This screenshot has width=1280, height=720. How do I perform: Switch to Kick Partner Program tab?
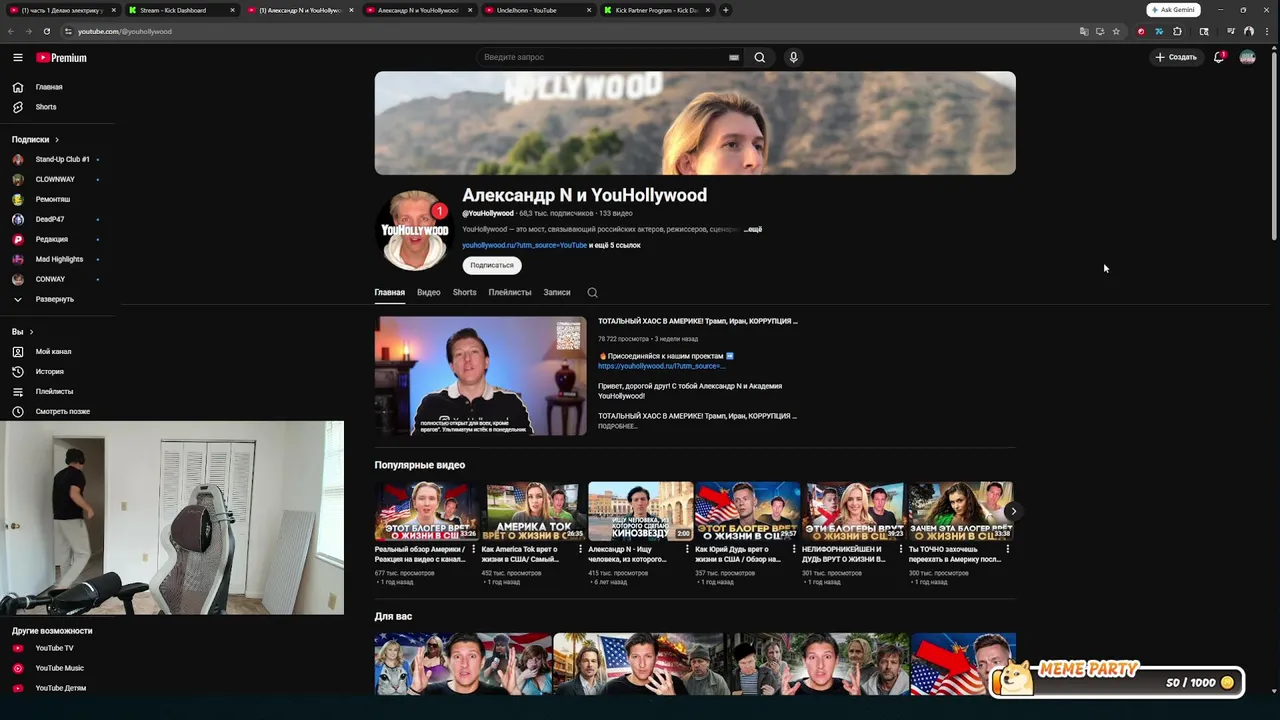[x=655, y=10]
